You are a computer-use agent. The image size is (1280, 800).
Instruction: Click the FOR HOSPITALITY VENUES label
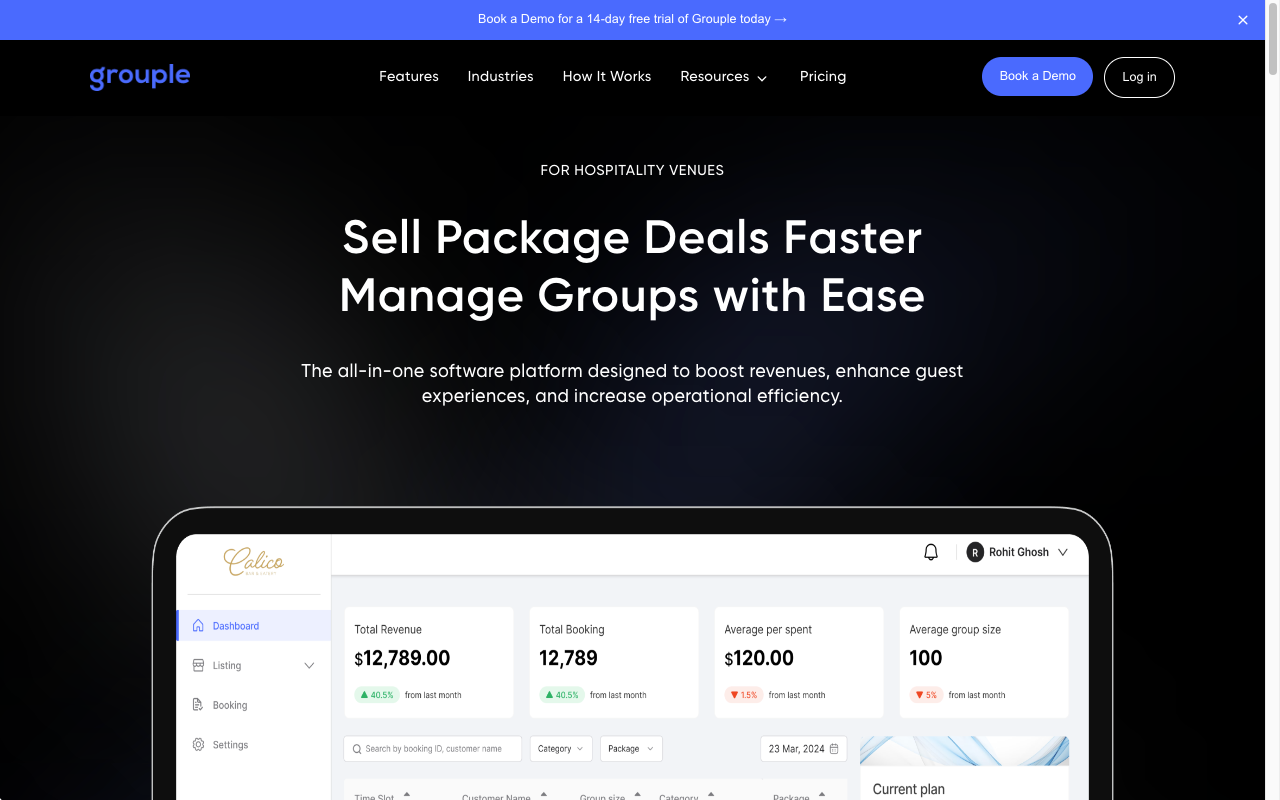click(x=632, y=170)
